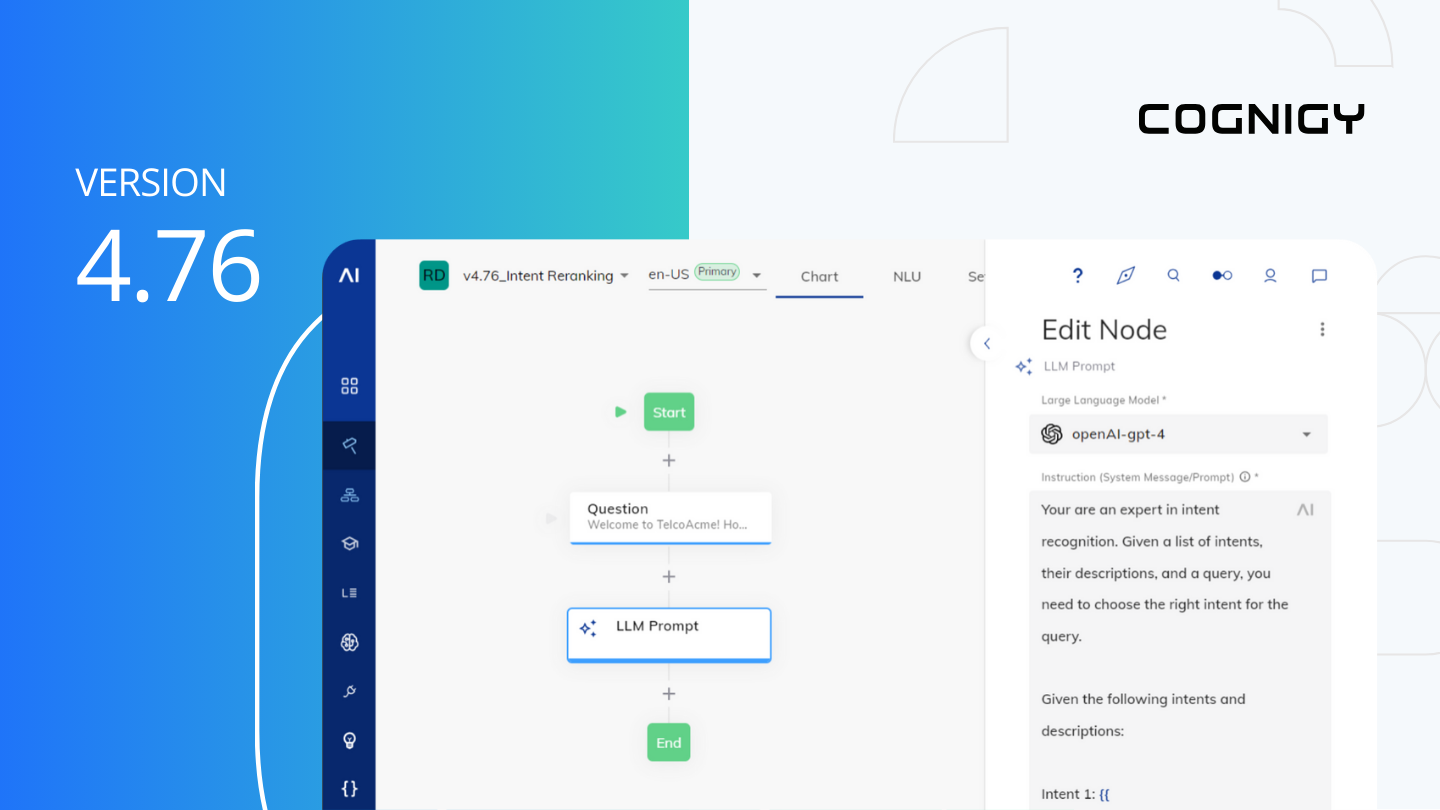
Task: Click the feature toggle icon in the panel header
Action: (1221, 275)
